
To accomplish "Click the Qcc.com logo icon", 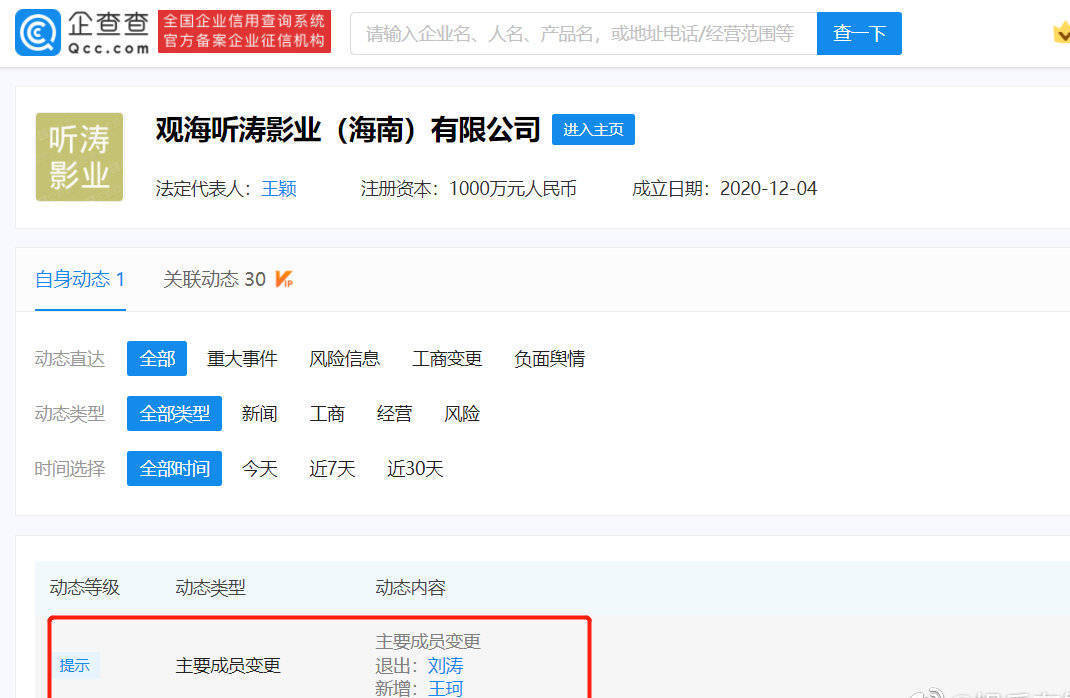I will tap(38, 32).
